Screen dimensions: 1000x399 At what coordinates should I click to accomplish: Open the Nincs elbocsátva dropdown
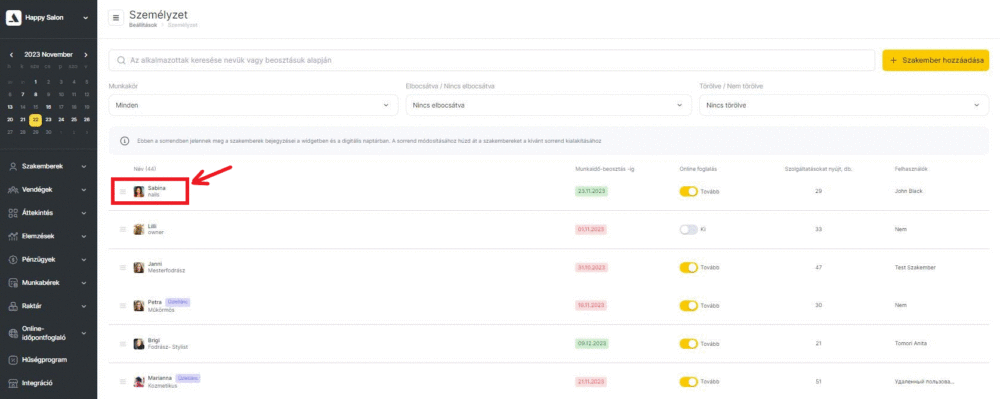point(548,105)
